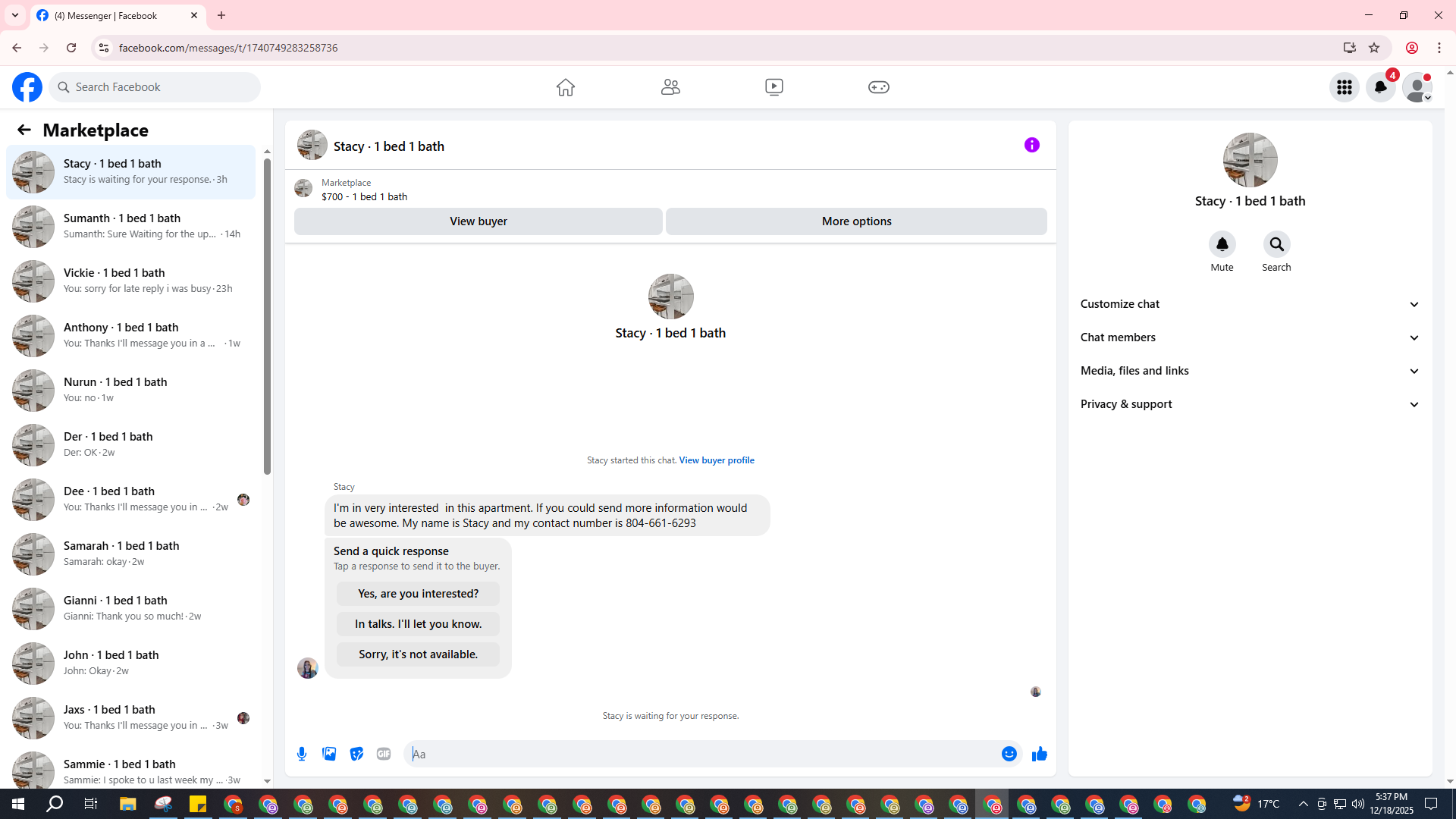The width and height of the screenshot is (1456, 819).
Task: Open the emoji picker
Action: 1009,754
